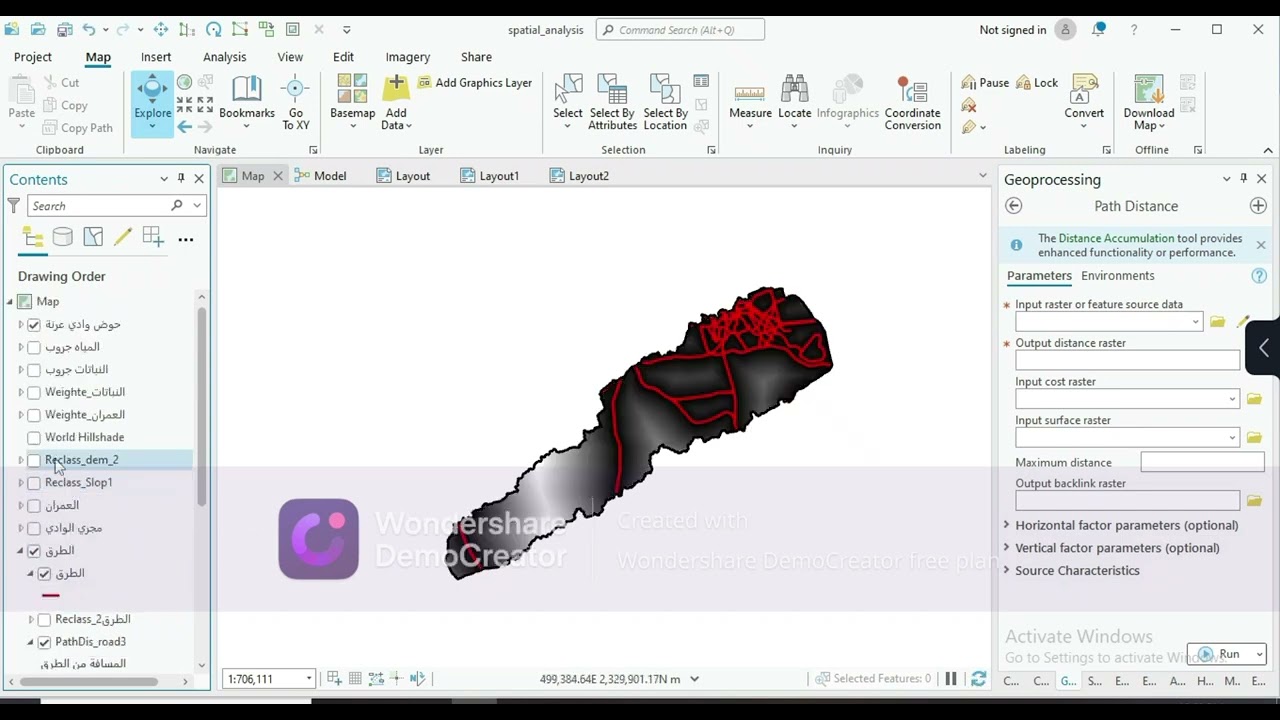Open the map scale dropdown
This screenshot has width=1280, height=720.
(x=309, y=679)
